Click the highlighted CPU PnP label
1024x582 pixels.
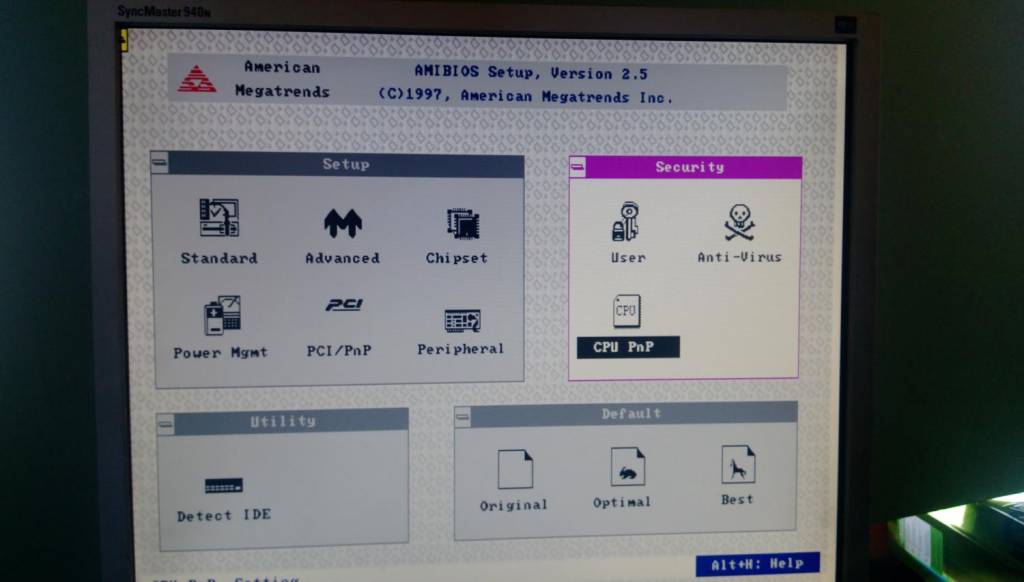point(628,347)
